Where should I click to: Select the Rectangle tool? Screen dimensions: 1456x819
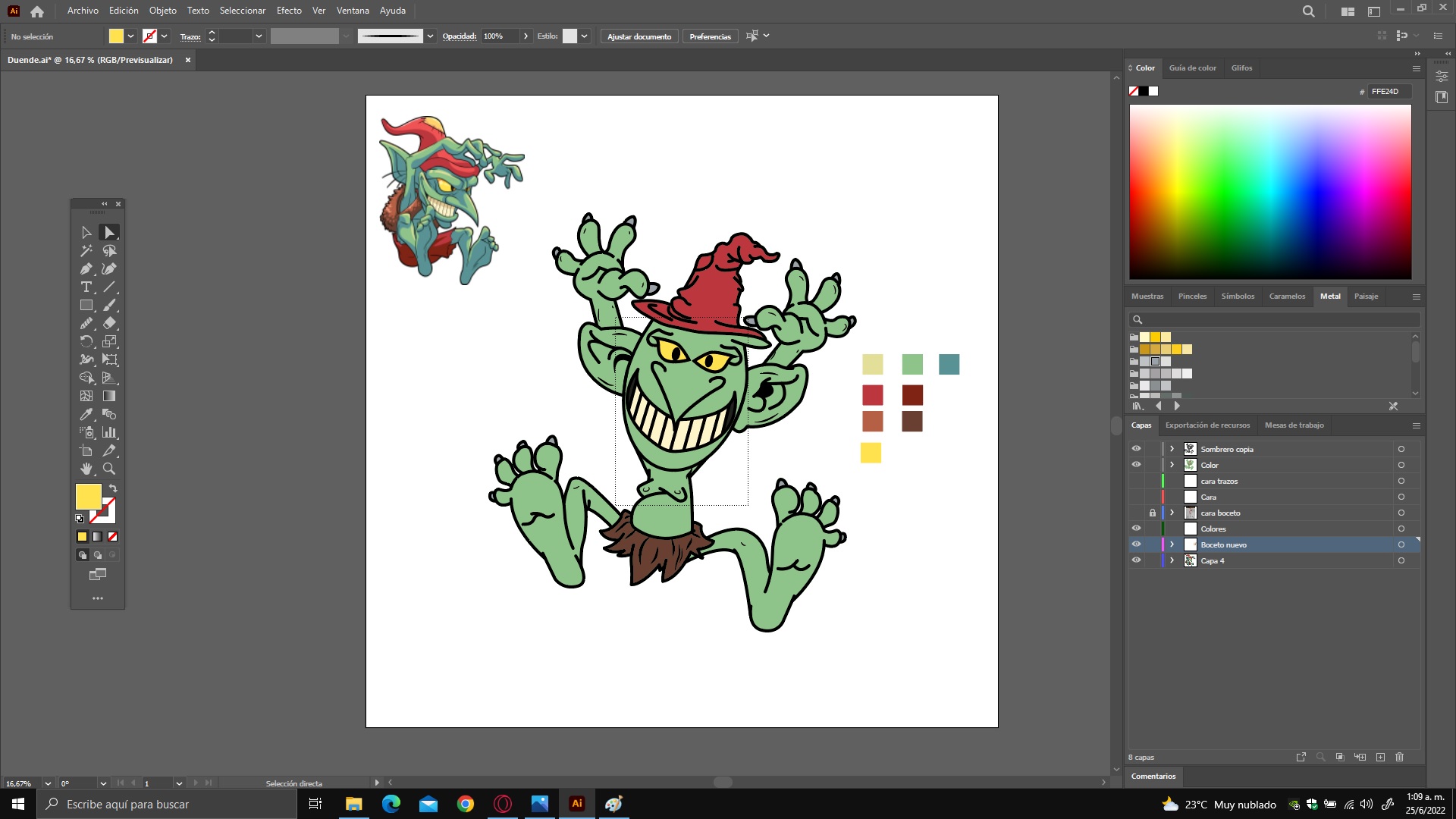tap(86, 305)
